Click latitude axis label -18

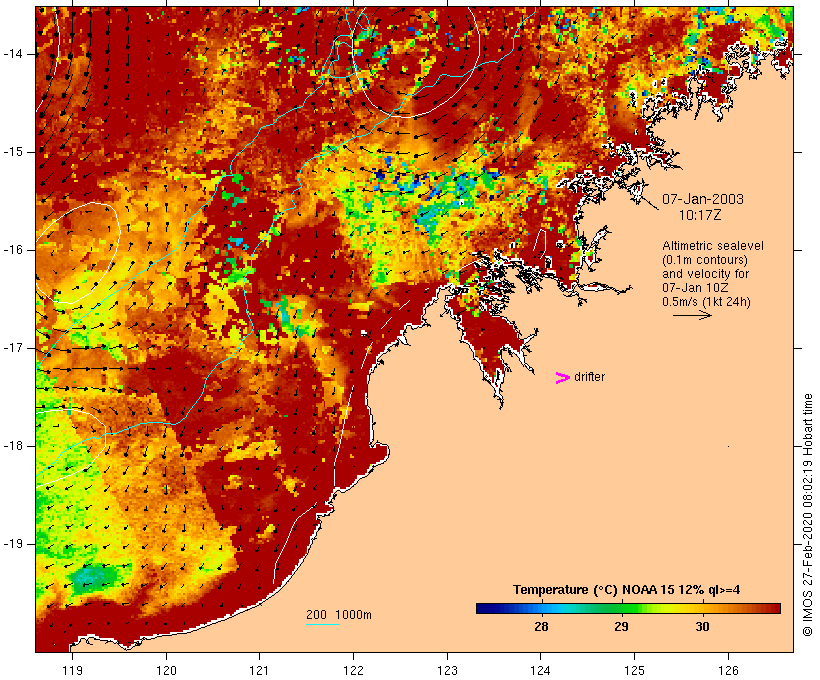[13, 446]
